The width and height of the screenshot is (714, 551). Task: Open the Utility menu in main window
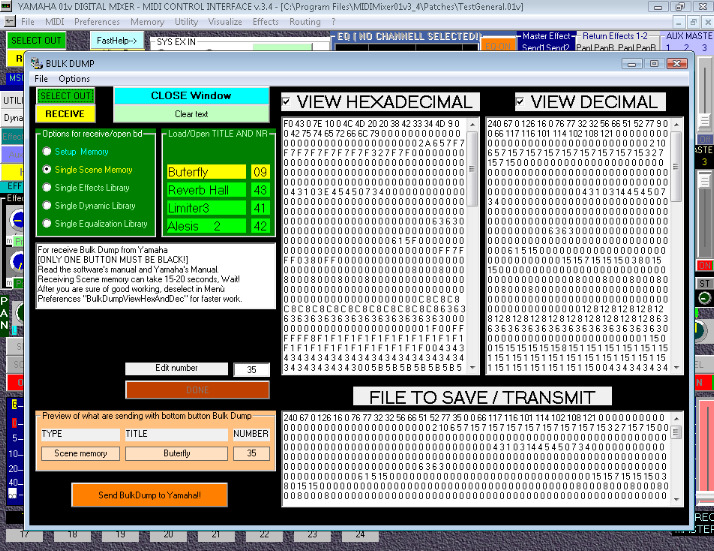(x=186, y=22)
